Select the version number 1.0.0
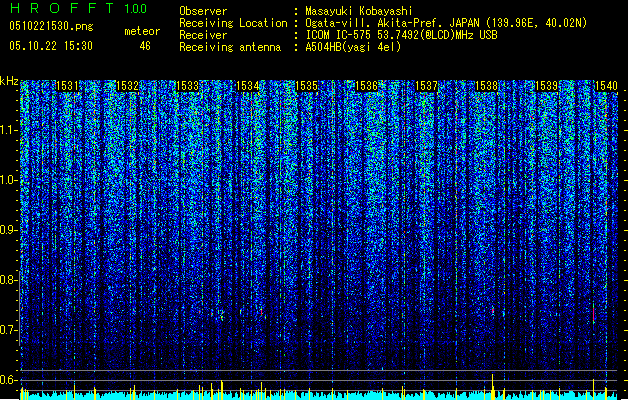629x400 pixels. pos(136,9)
